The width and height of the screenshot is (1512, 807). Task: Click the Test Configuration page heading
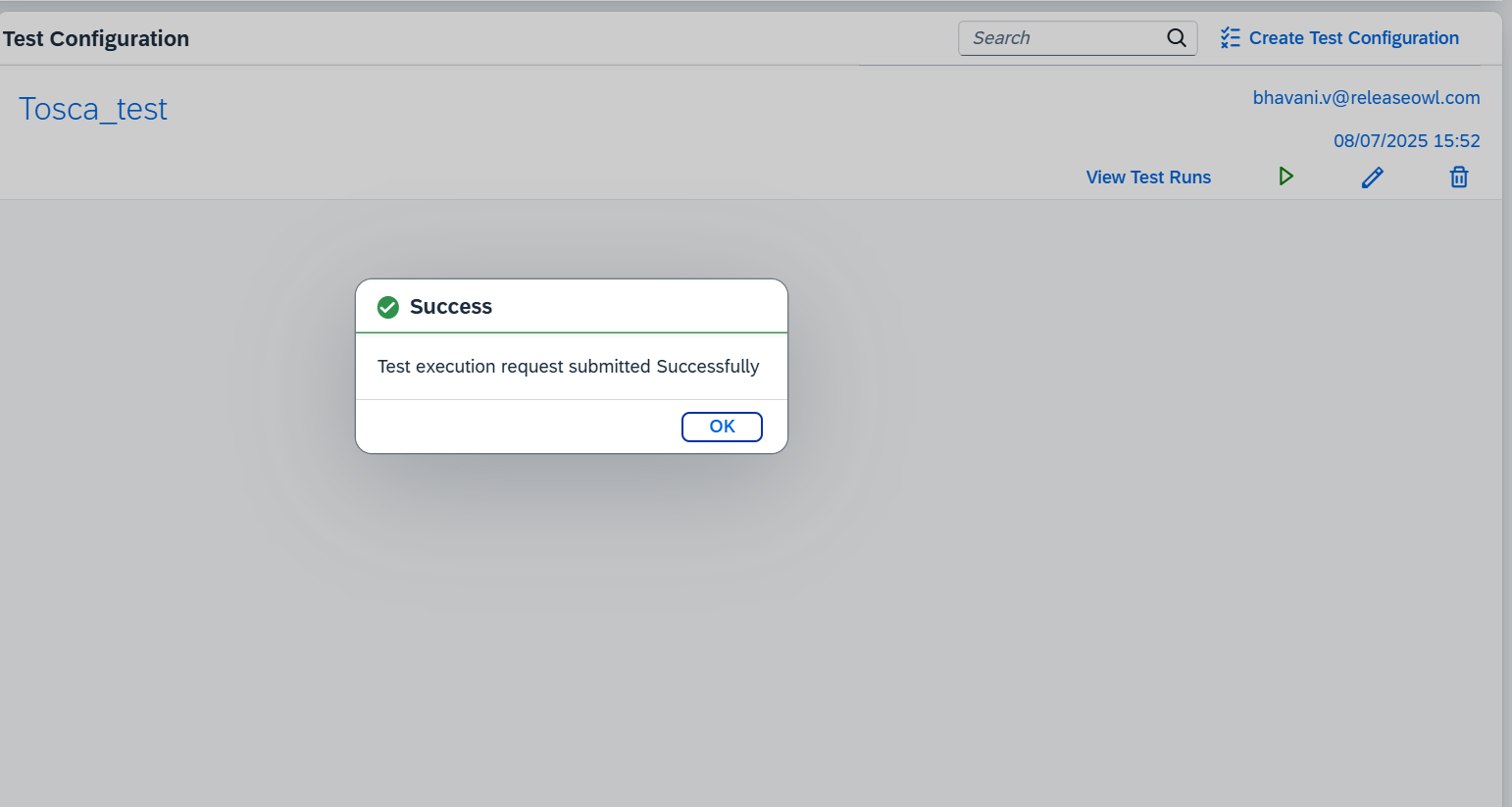coord(95,39)
